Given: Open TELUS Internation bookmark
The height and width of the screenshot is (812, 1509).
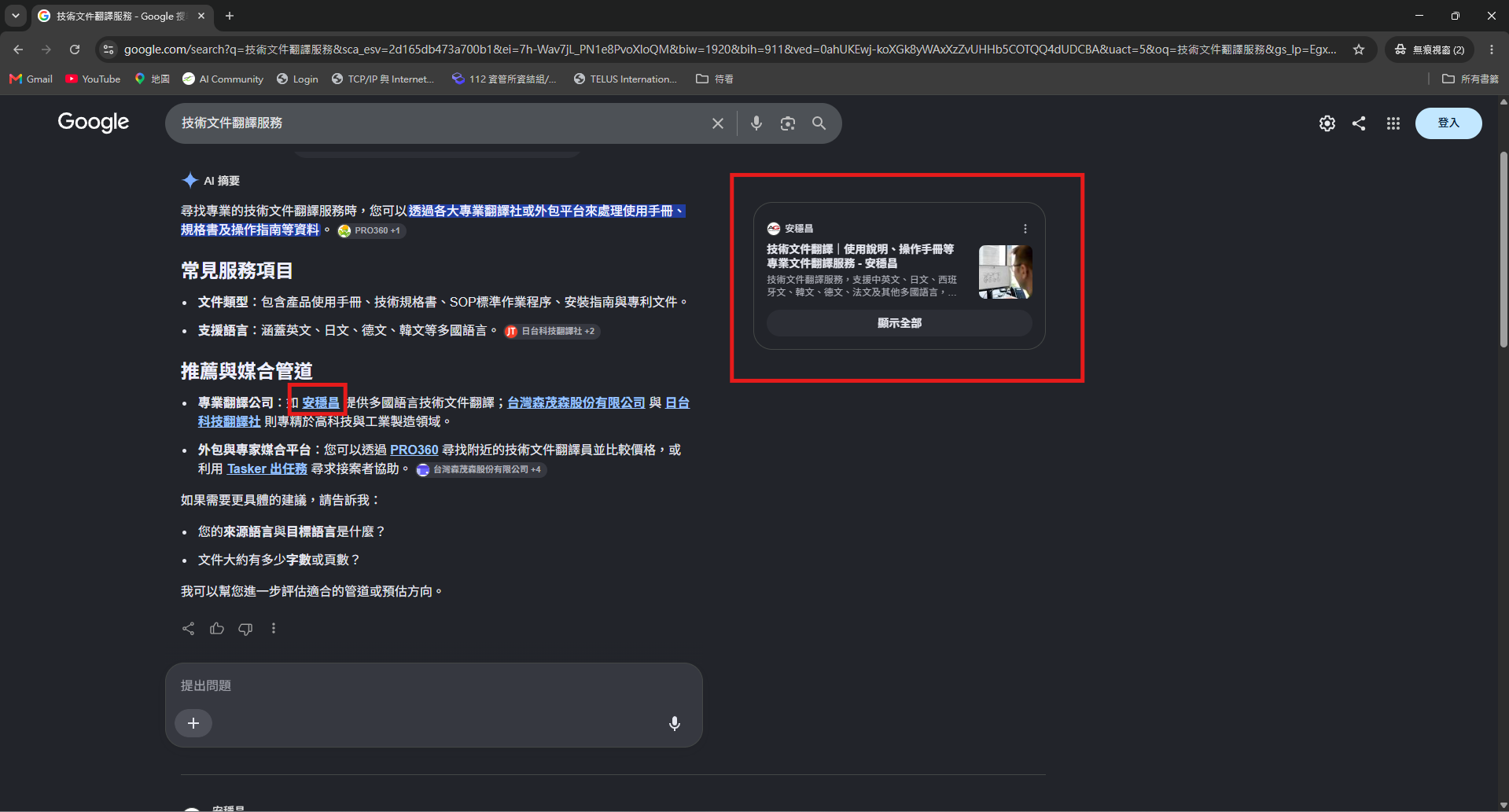Looking at the screenshot, I should coord(625,79).
